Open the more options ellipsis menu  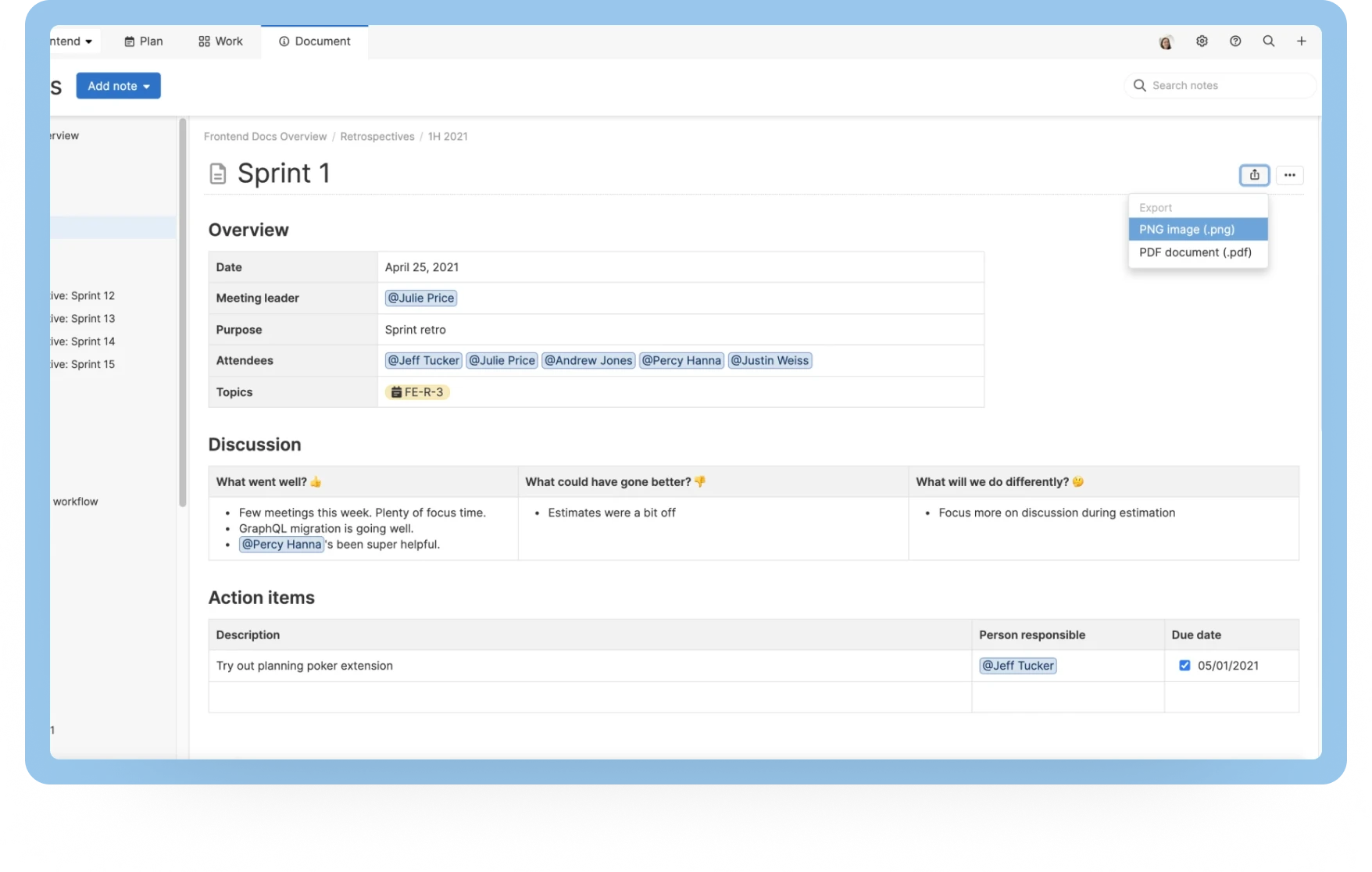click(x=1289, y=175)
